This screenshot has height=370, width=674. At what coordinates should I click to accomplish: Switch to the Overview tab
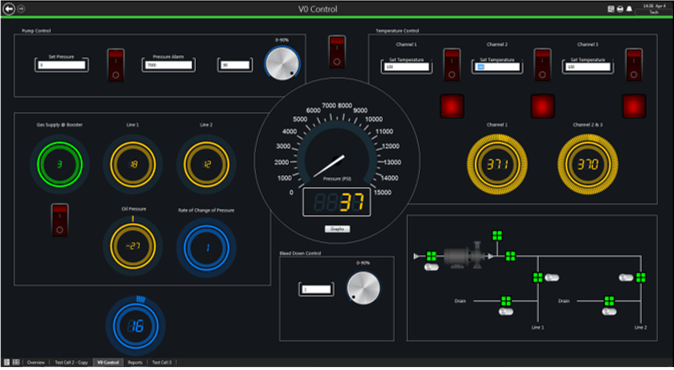click(x=36, y=362)
